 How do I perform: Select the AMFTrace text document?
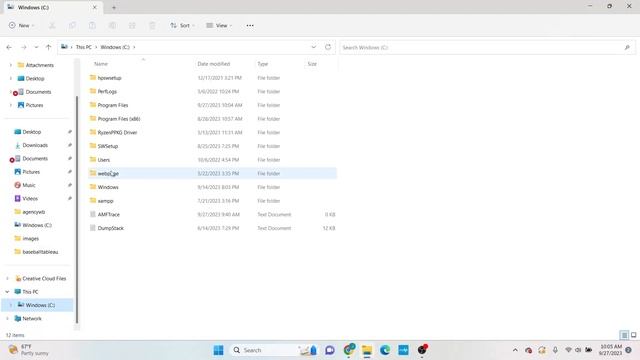point(212,214)
